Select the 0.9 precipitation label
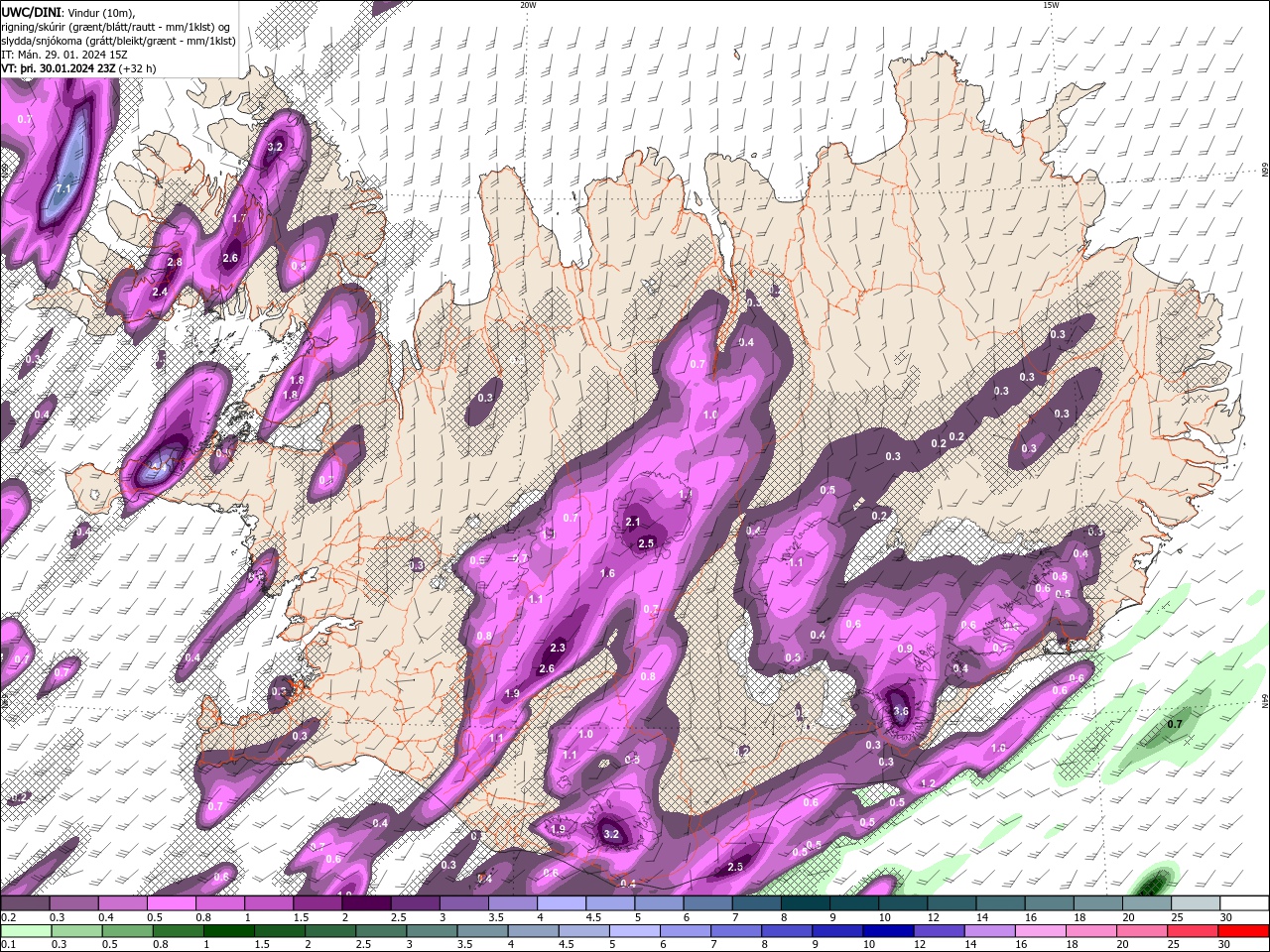The height and width of the screenshot is (952, 1270). pyautogui.click(x=905, y=649)
